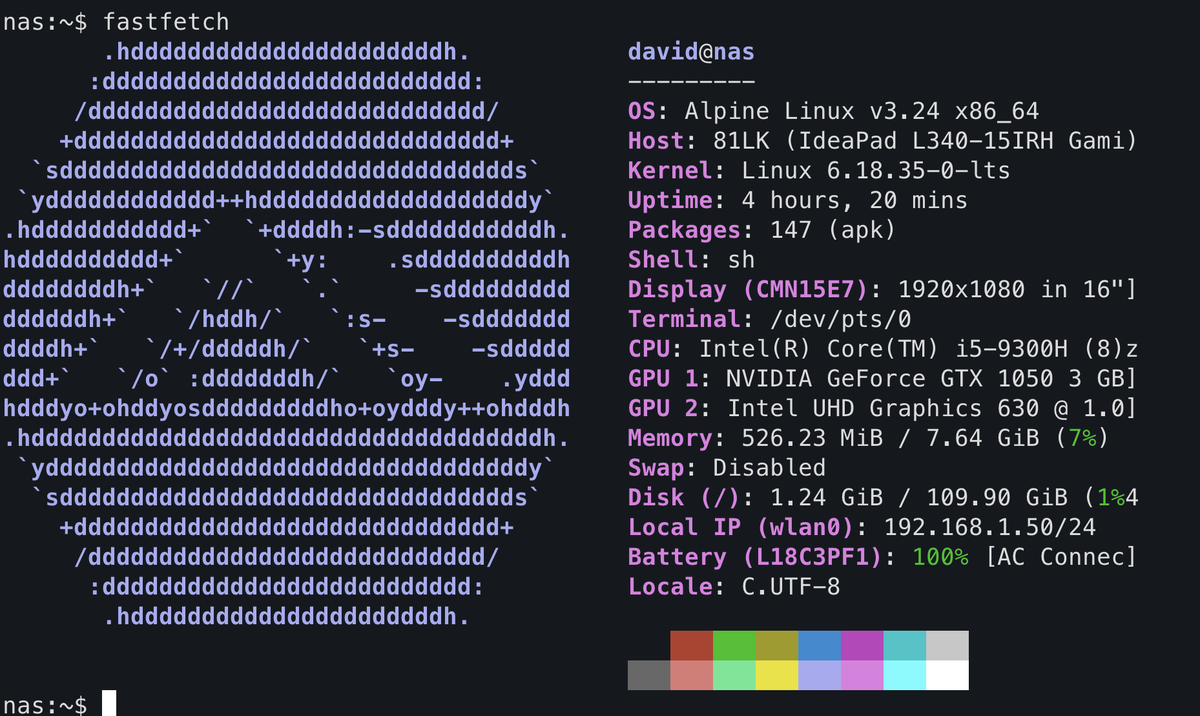Click the salmon pink color block
1200x716 pixels.
click(x=692, y=675)
